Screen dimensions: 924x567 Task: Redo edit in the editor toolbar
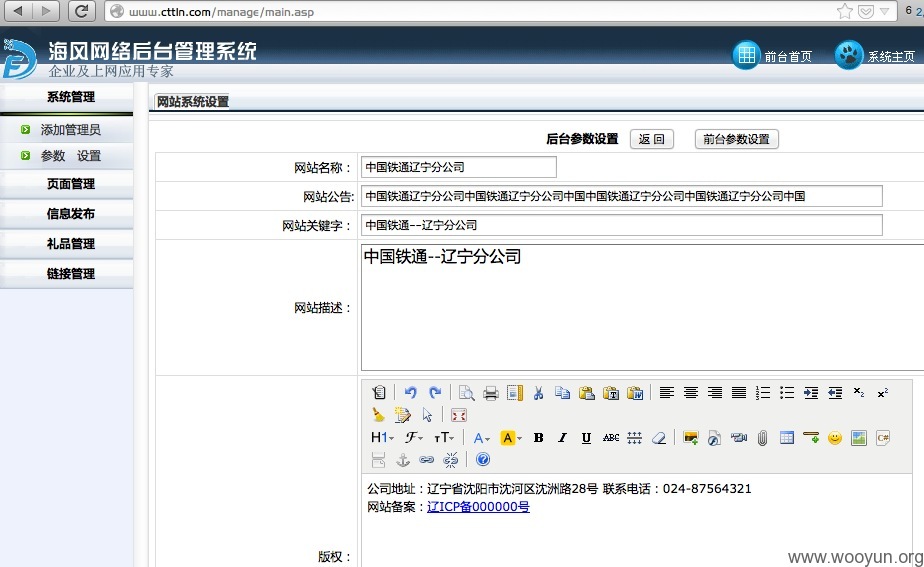pos(435,393)
